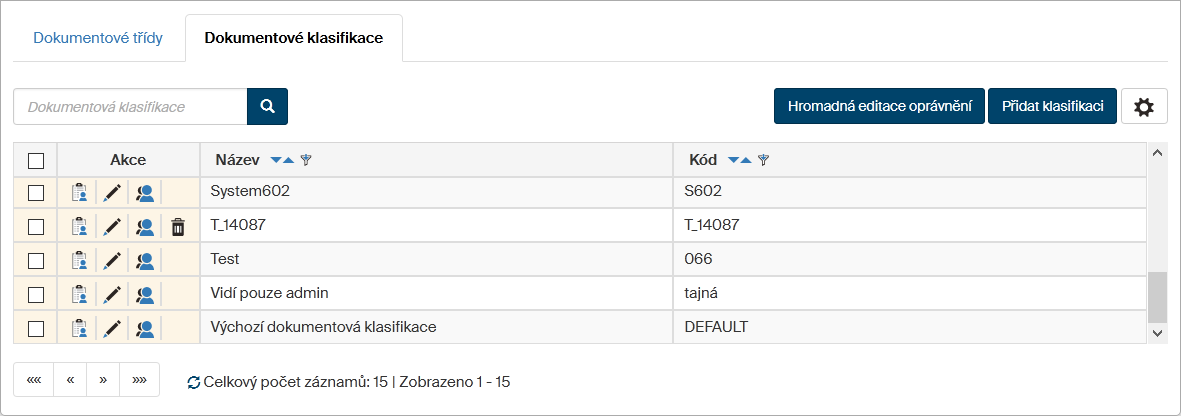
Task: Click the search magnifier button
Action: tap(267, 107)
